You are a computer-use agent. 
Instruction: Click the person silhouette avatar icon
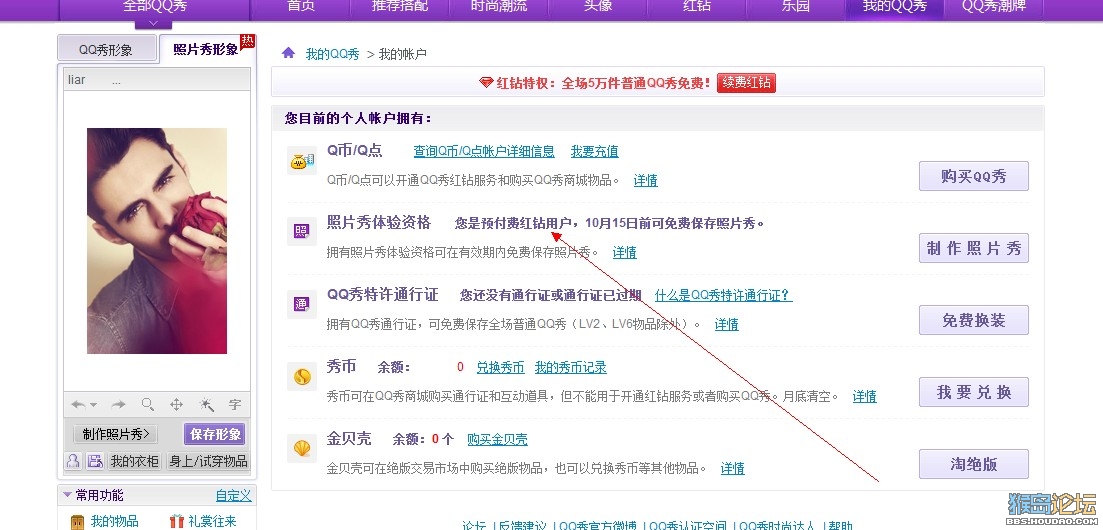pos(73,461)
